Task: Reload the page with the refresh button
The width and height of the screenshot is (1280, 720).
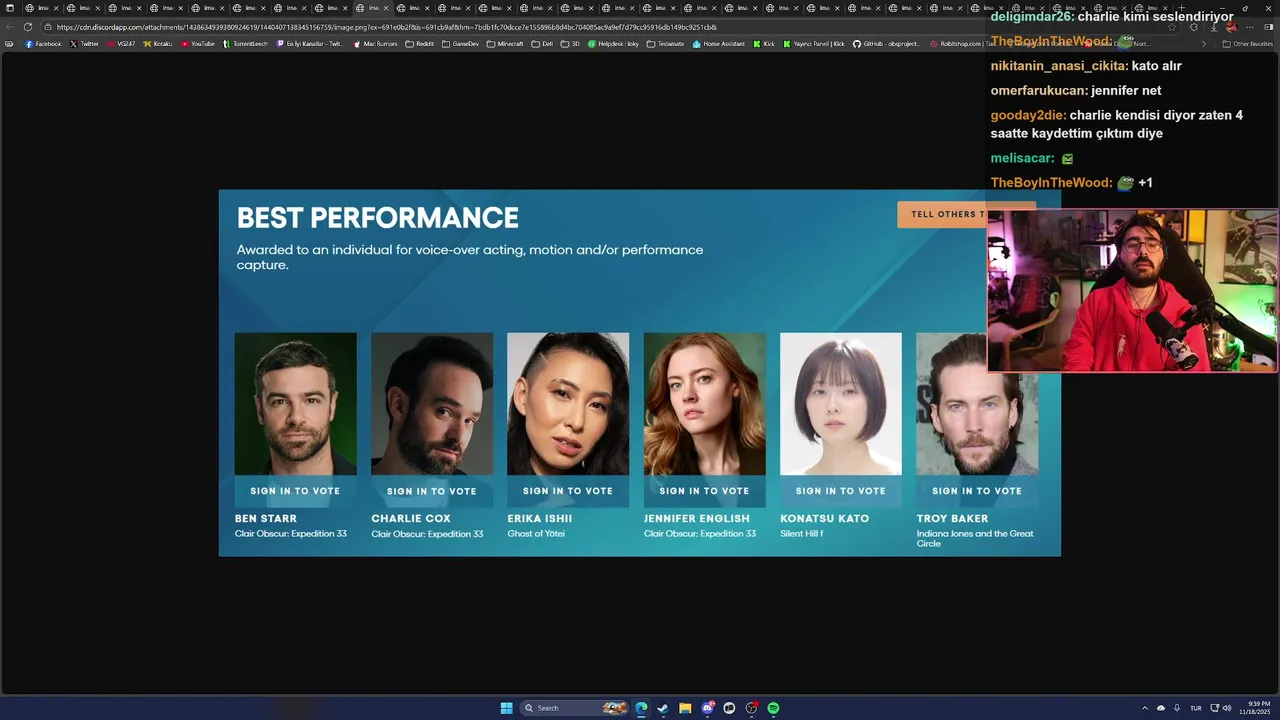Action: (x=28, y=27)
